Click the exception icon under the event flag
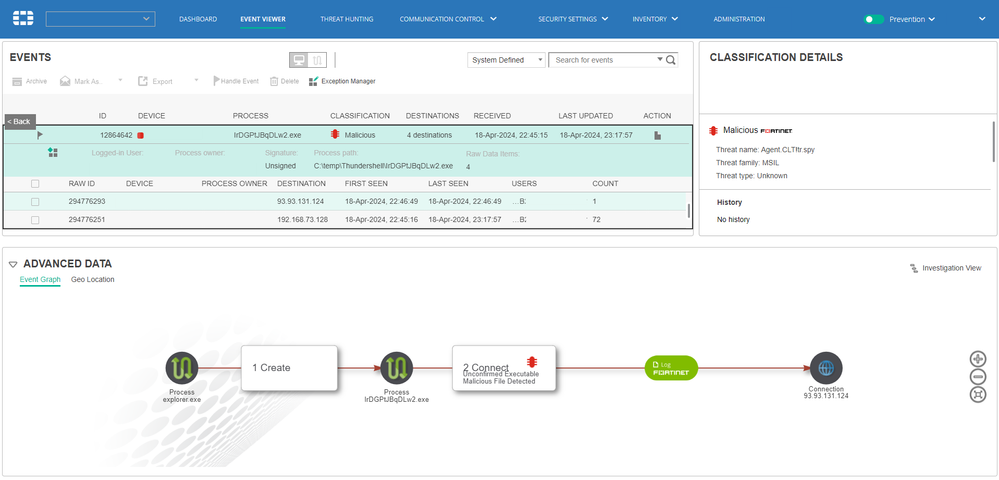 pyautogui.click(x=53, y=152)
